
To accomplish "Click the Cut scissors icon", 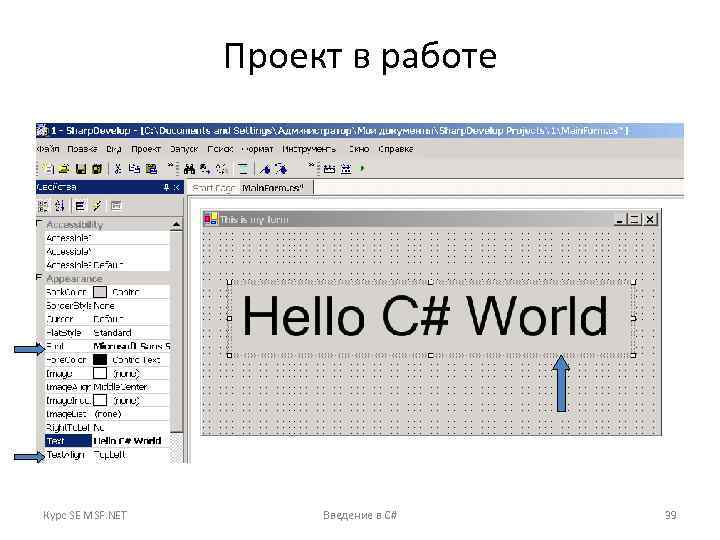I will click(x=118, y=169).
